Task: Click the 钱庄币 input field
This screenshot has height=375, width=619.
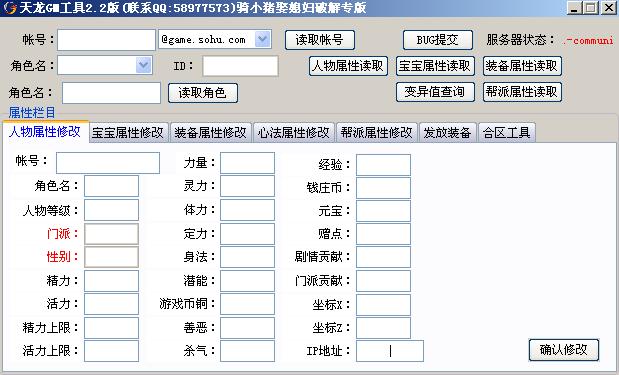Action: 383,188
